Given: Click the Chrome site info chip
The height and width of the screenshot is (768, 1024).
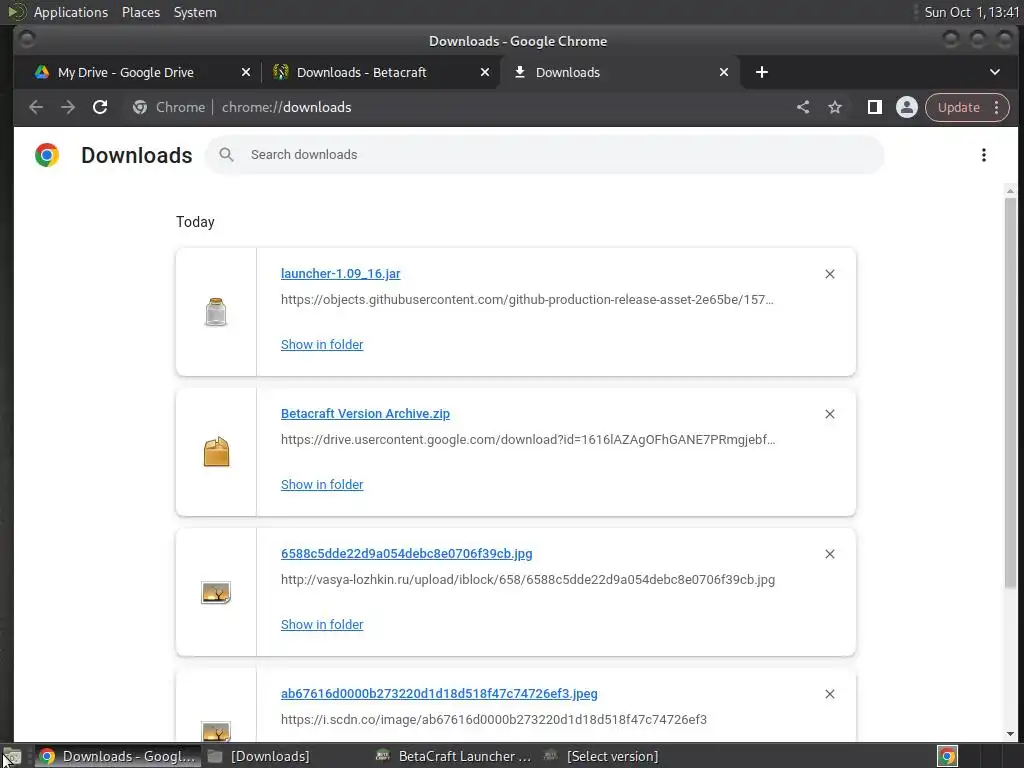Looking at the screenshot, I should (x=168, y=107).
